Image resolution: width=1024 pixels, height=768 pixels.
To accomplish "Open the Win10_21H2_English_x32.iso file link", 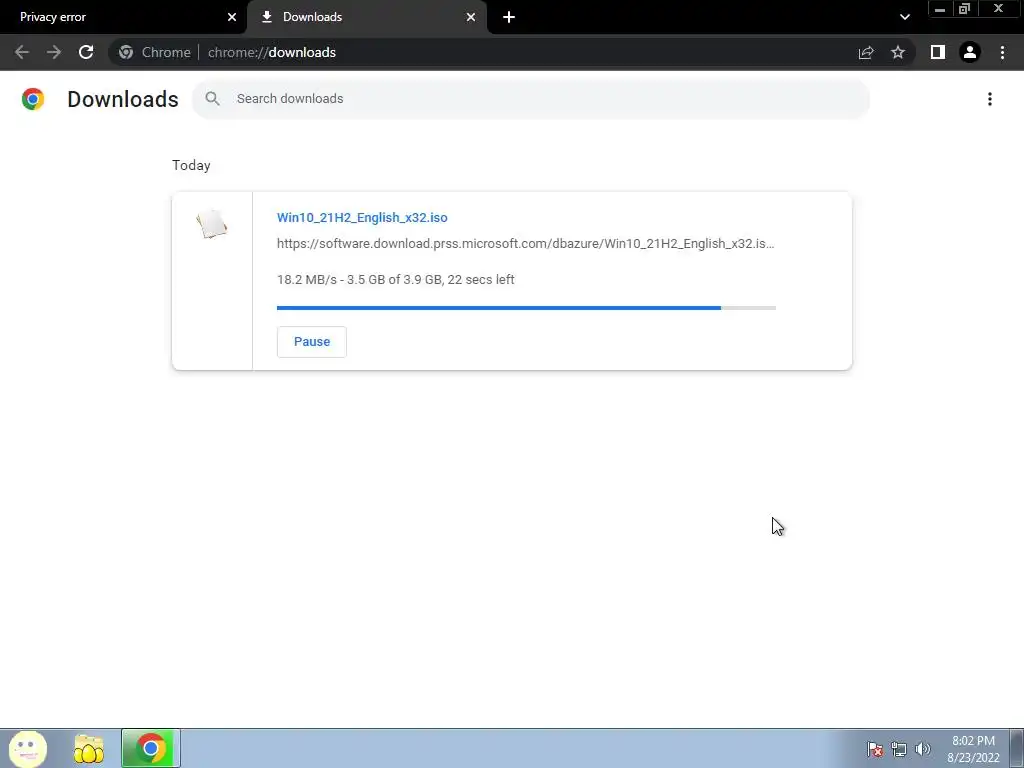I will (x=362, y=217).
